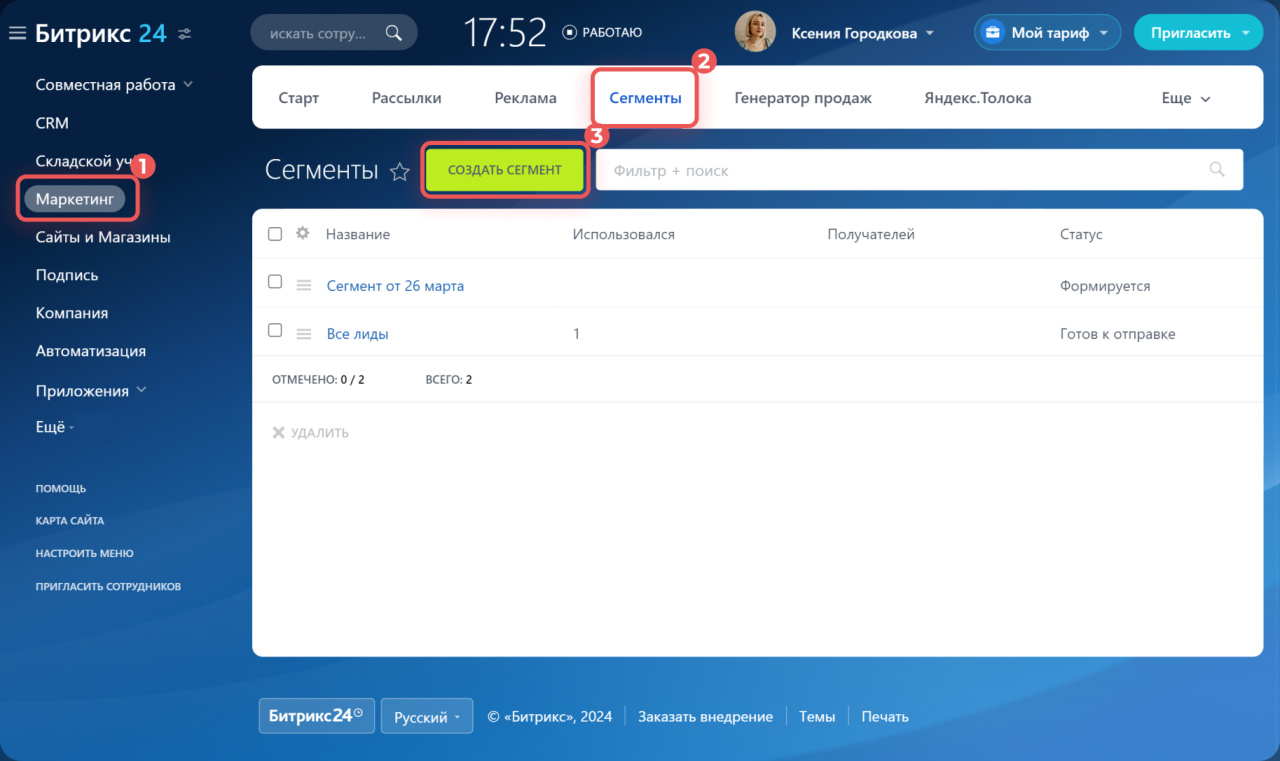Switch to the Рассылки tab
Image resolution: width=1280 pixels, height=761 pixels.
click(406, 98)
